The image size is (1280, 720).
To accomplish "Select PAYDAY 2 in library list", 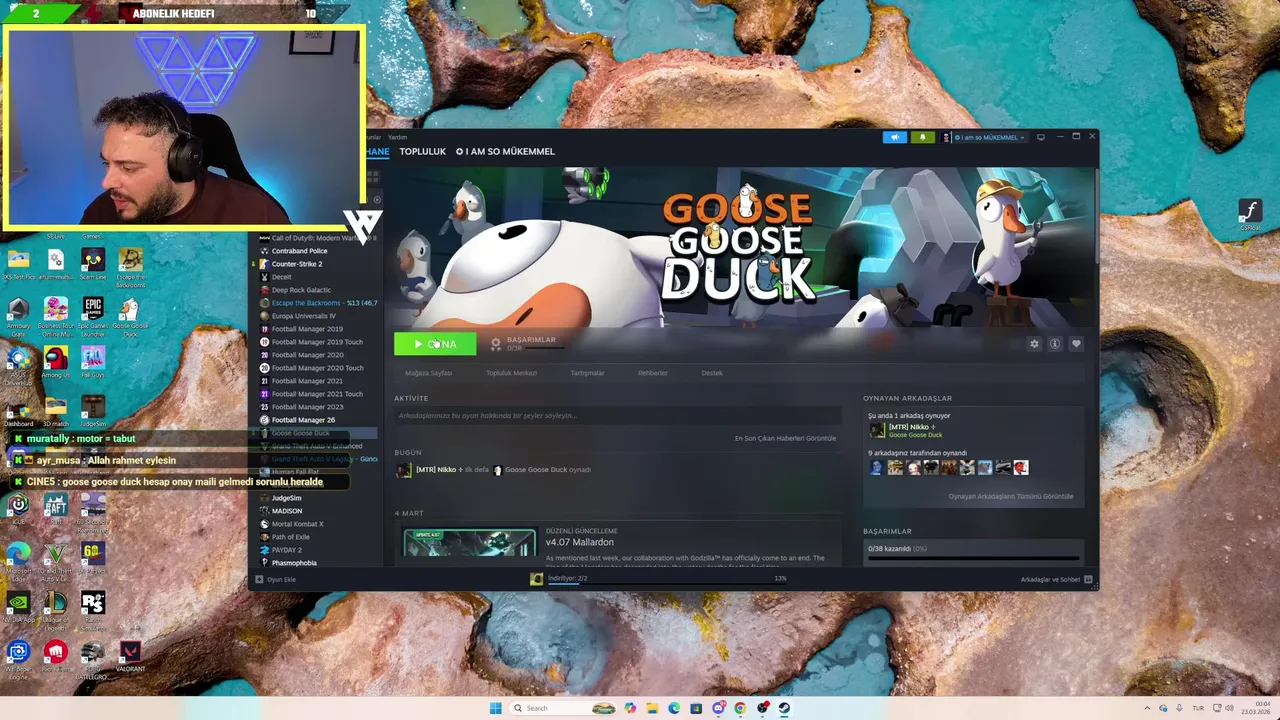I will pos(286,550).
